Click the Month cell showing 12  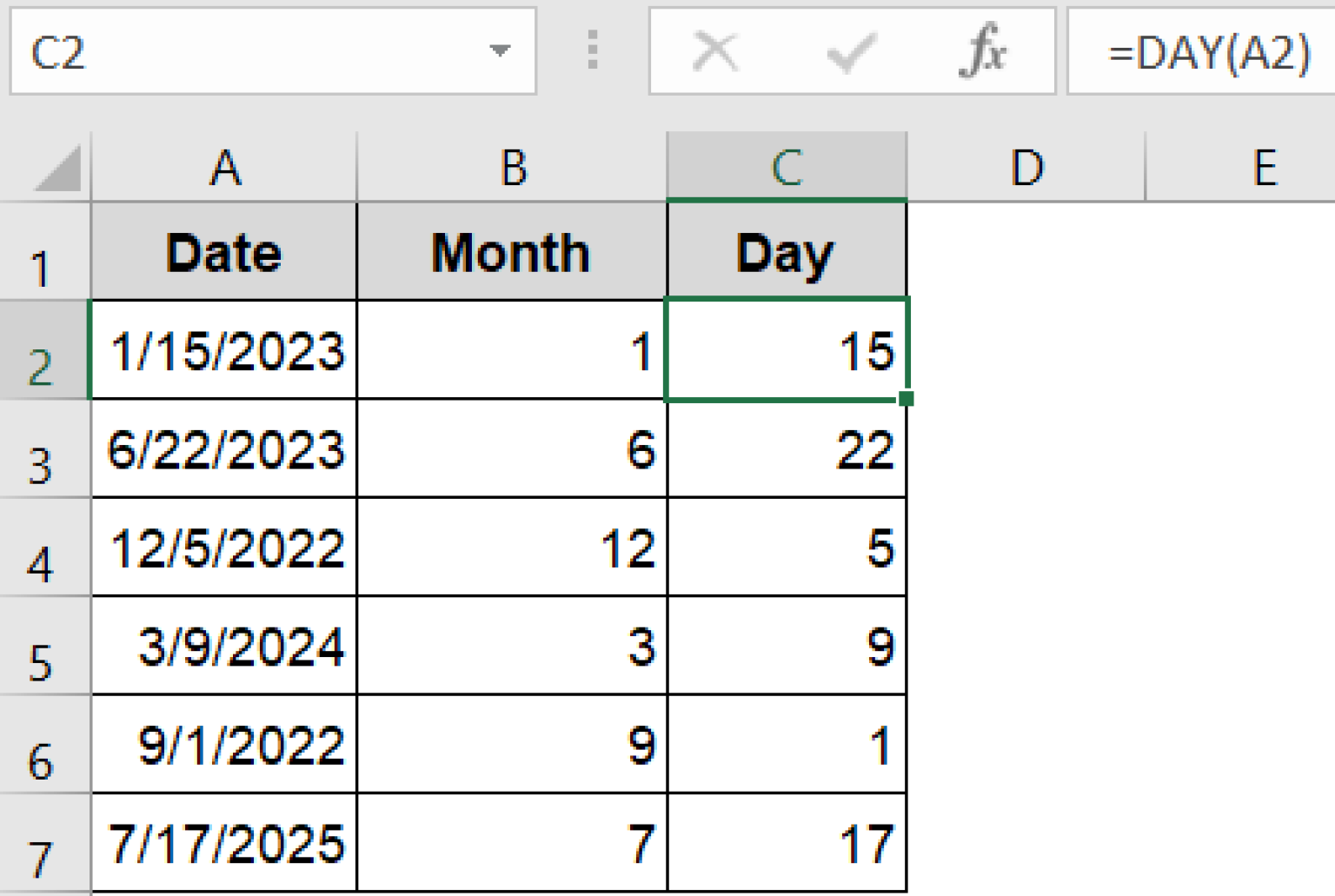pyautogui.click(x=511, y=548)
